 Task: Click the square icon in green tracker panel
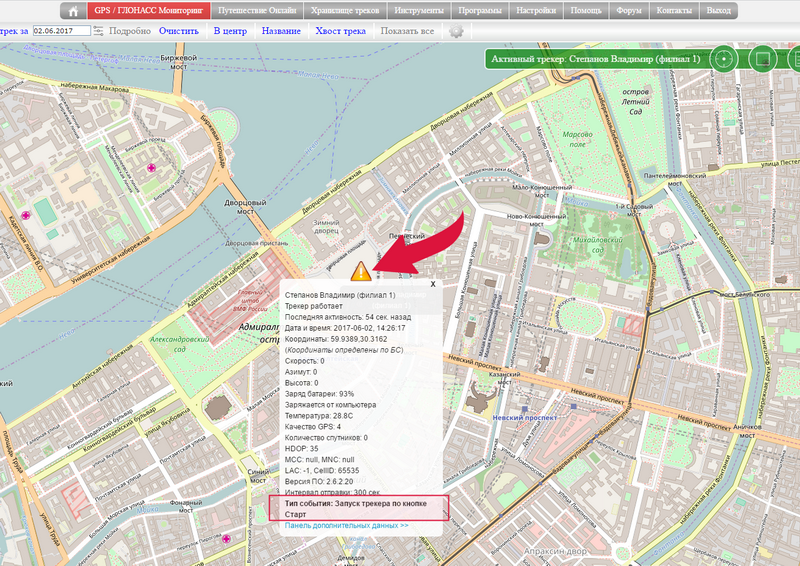761,59
